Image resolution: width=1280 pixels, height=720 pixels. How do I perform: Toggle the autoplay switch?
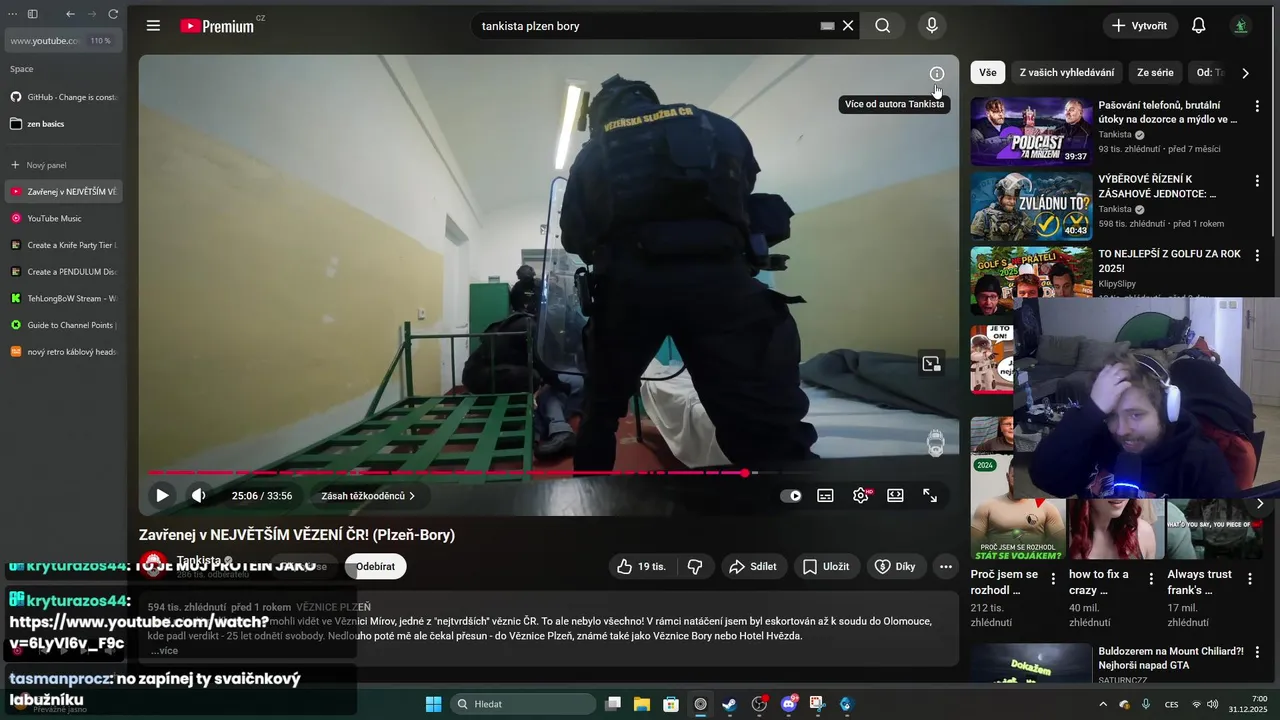point(791,495)
